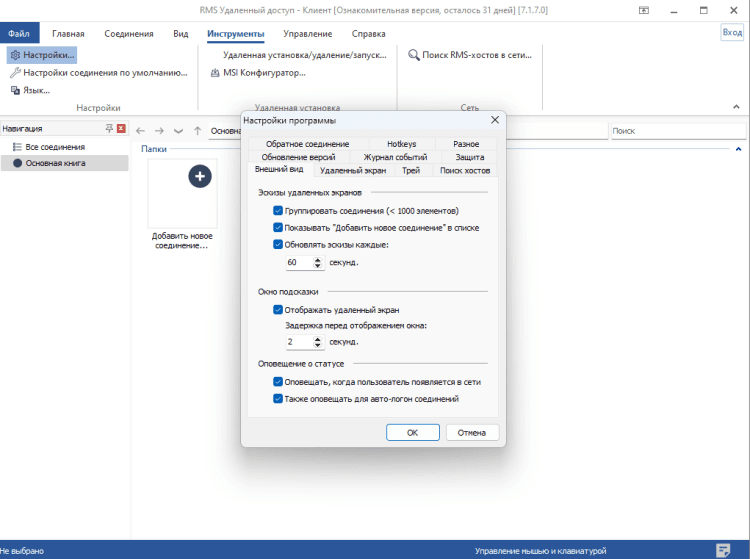Select the Инструменты ribbon tab
The width and height of the screenshot is (750, 559).
point(235,33)
